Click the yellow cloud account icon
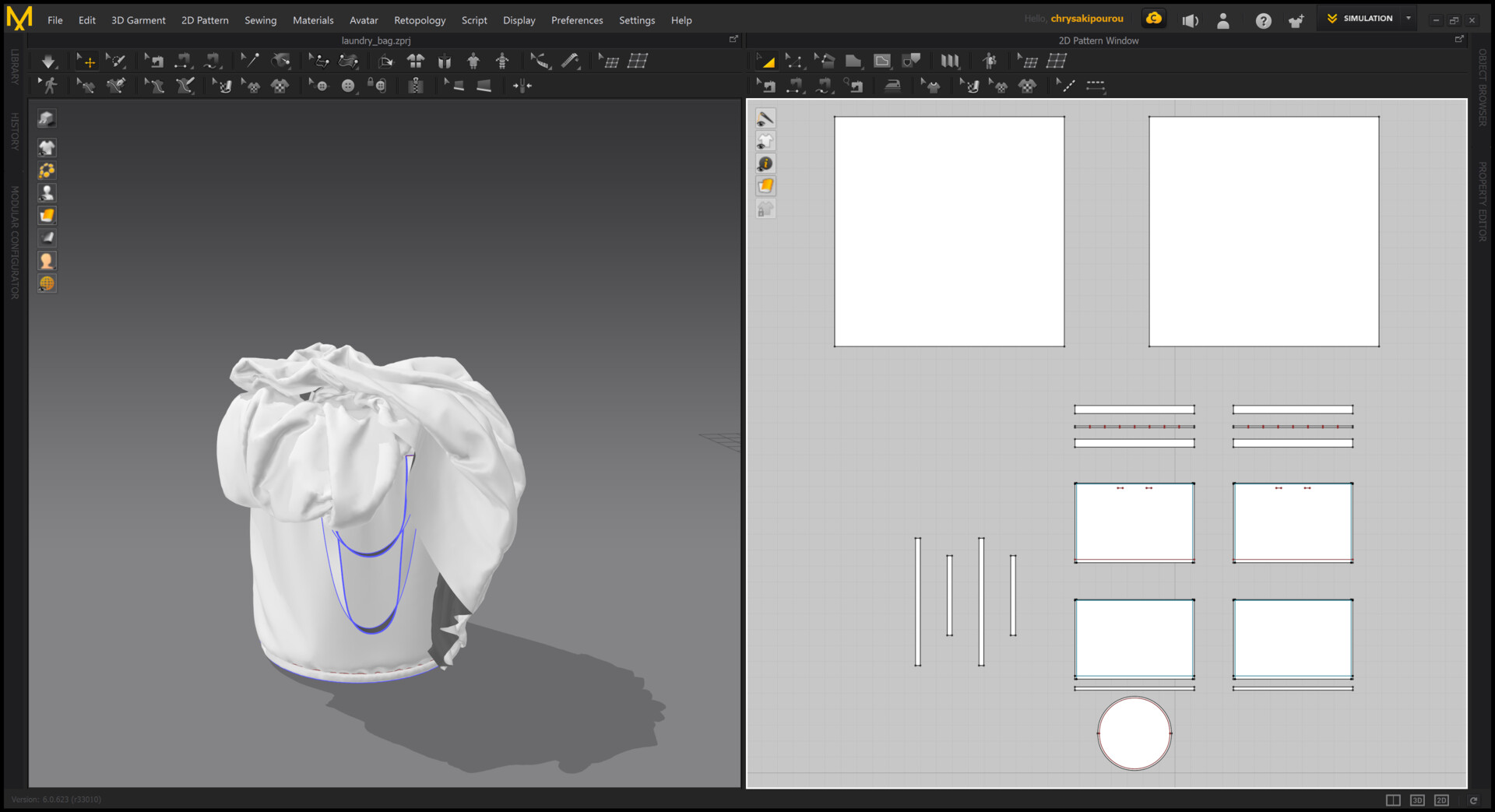Viewport: 1495px width, 812px height. [1154, 19]
